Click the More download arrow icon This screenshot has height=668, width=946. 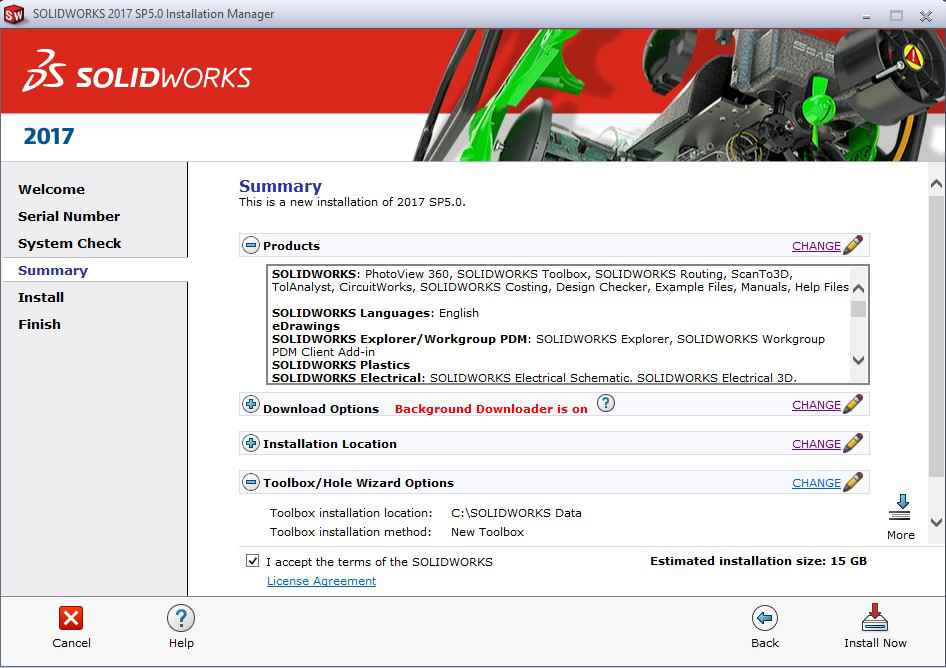click(x=900, y=507)
